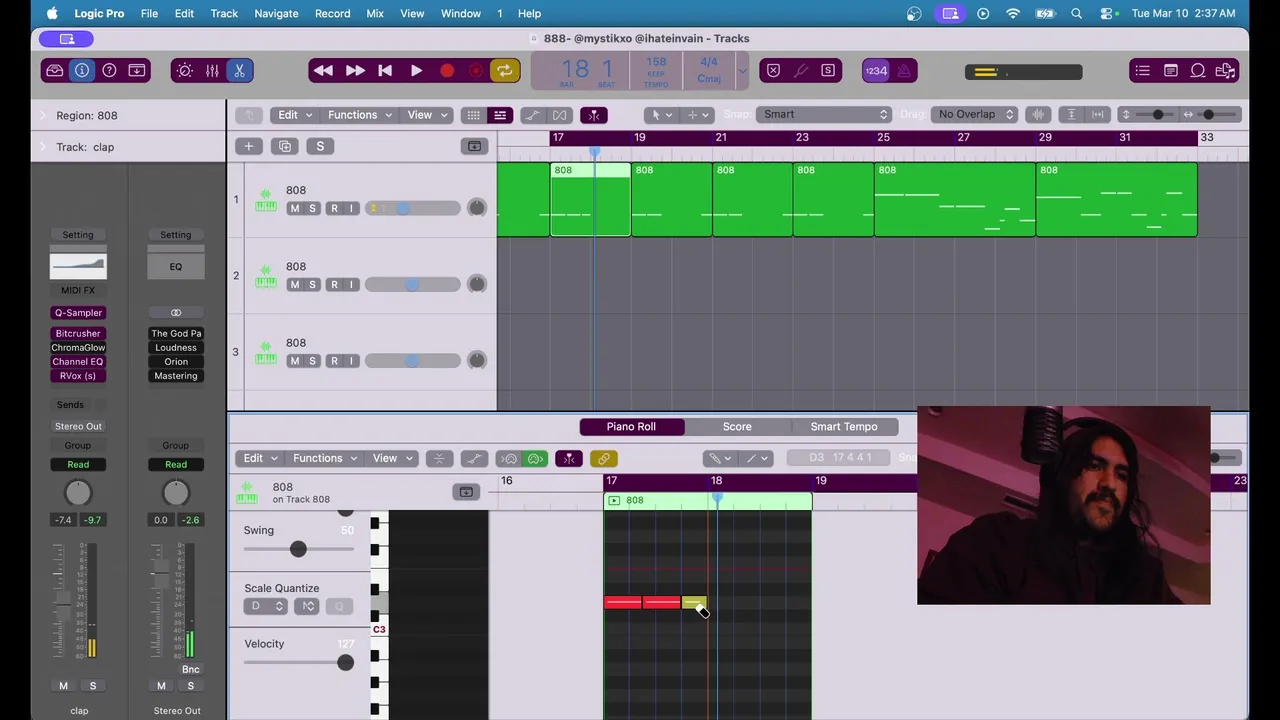Click the Duplicate Track icon
Image resolution: width=1280 pixels, height=720 pixels.
click(285, 147)
